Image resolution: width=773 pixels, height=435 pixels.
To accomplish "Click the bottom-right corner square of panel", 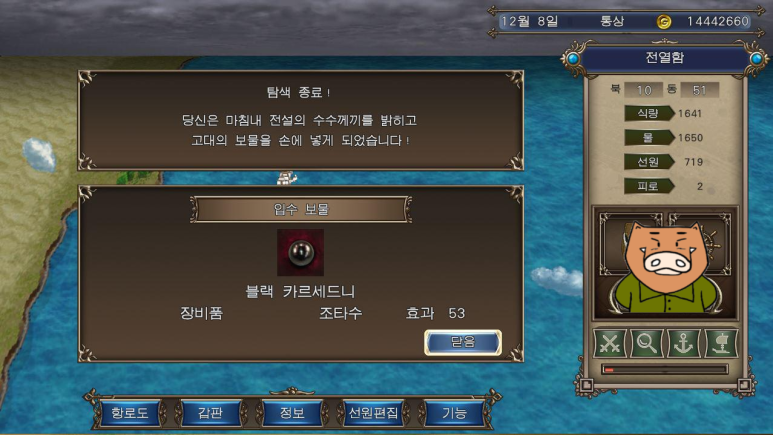I will point(744,385).
